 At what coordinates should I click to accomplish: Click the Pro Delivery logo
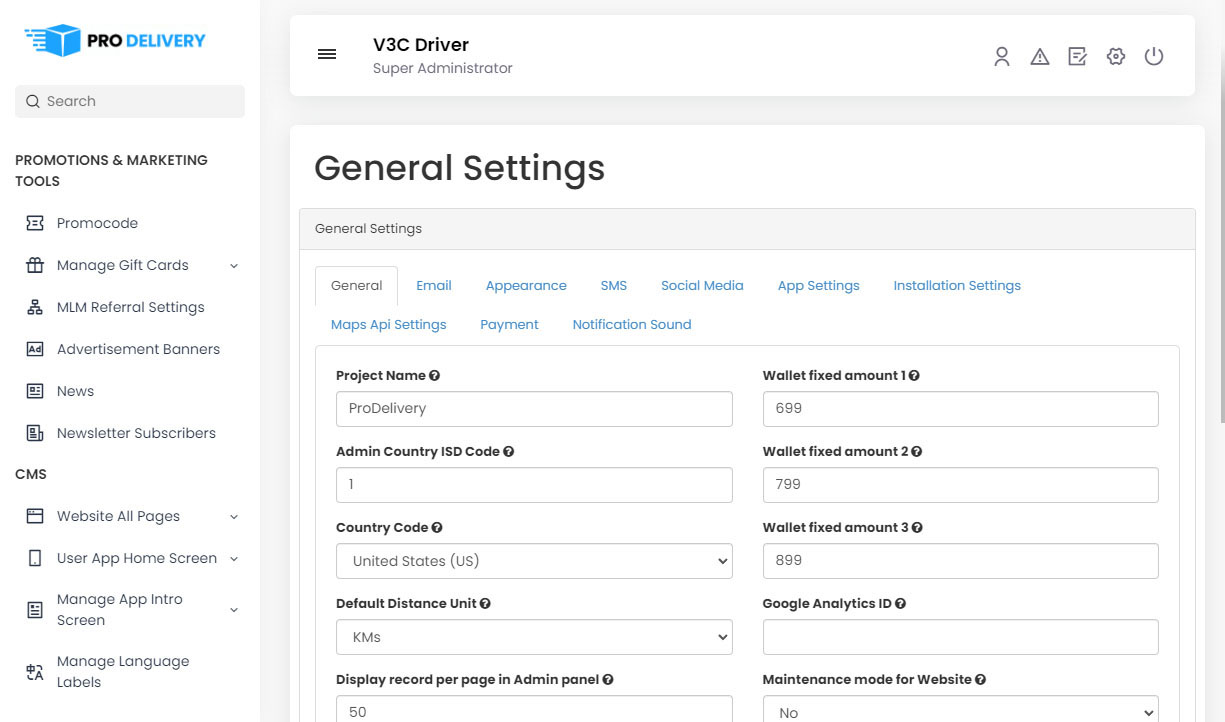click(113, 41)
